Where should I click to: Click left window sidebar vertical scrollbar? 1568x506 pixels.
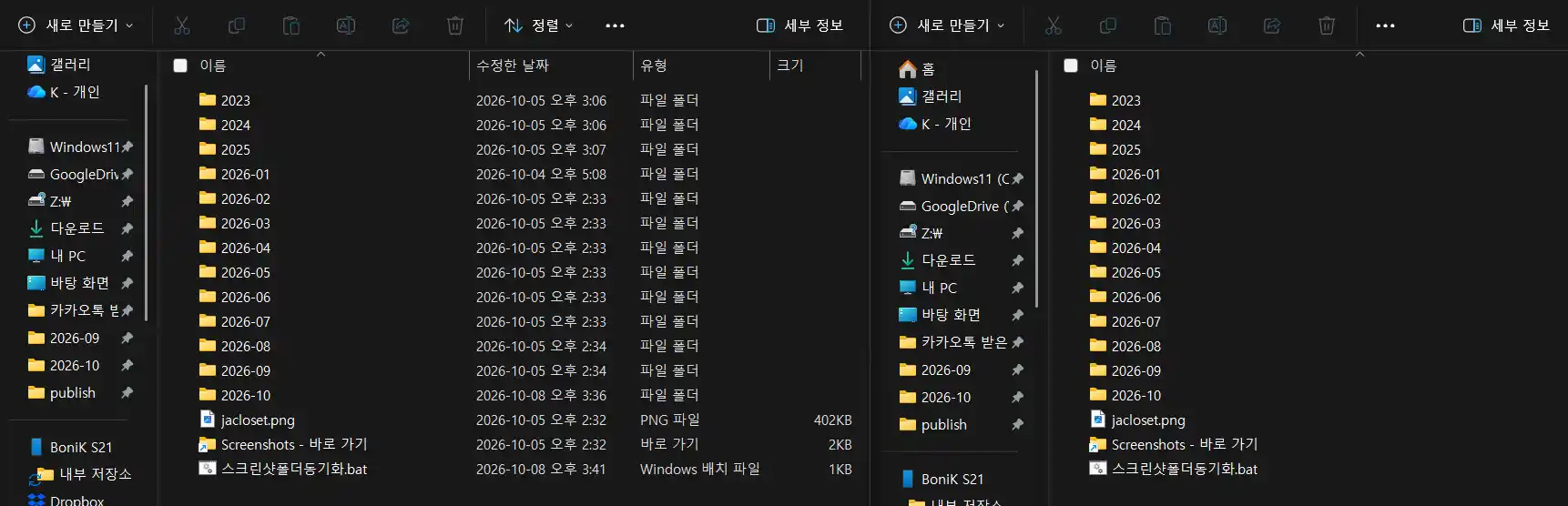pos(147,203)
